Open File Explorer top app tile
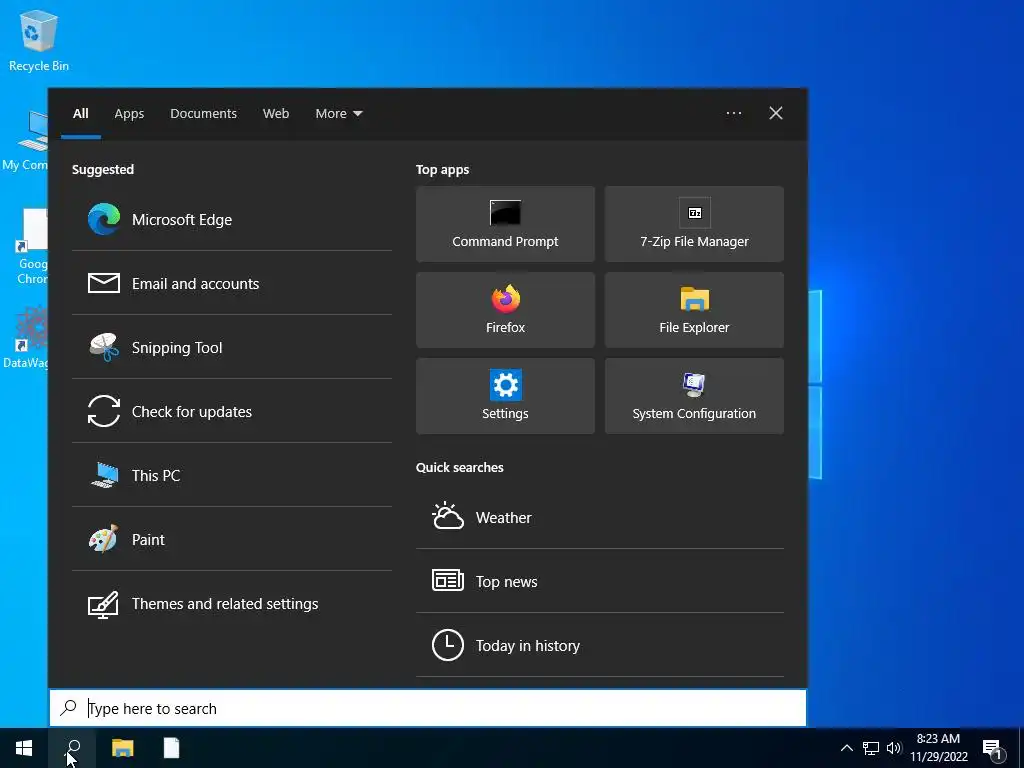The height and width of the screenshot is (768, 1024). tap(694, 310)
